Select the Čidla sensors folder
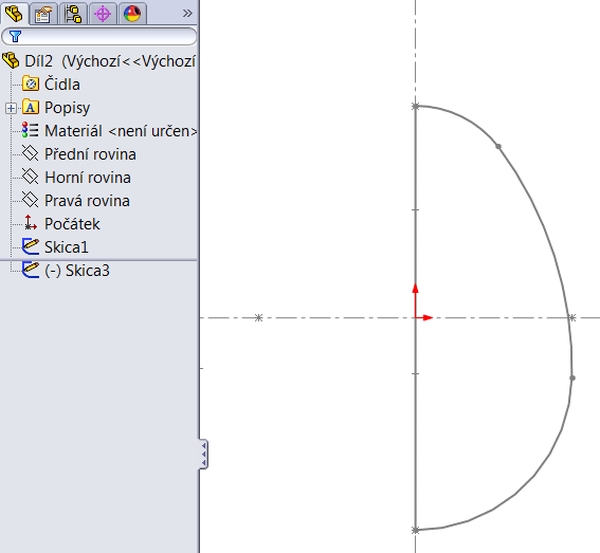600x553 pixels. coord(62,85)
